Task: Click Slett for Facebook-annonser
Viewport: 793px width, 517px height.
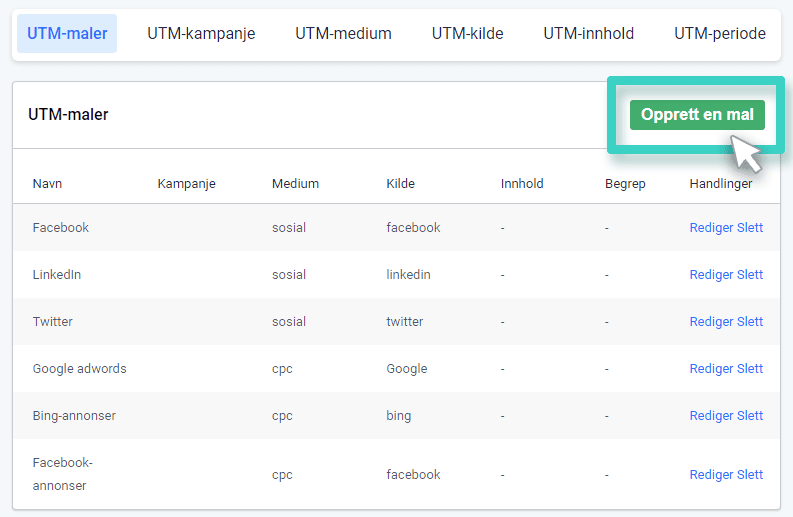Action: coord(750,475)
